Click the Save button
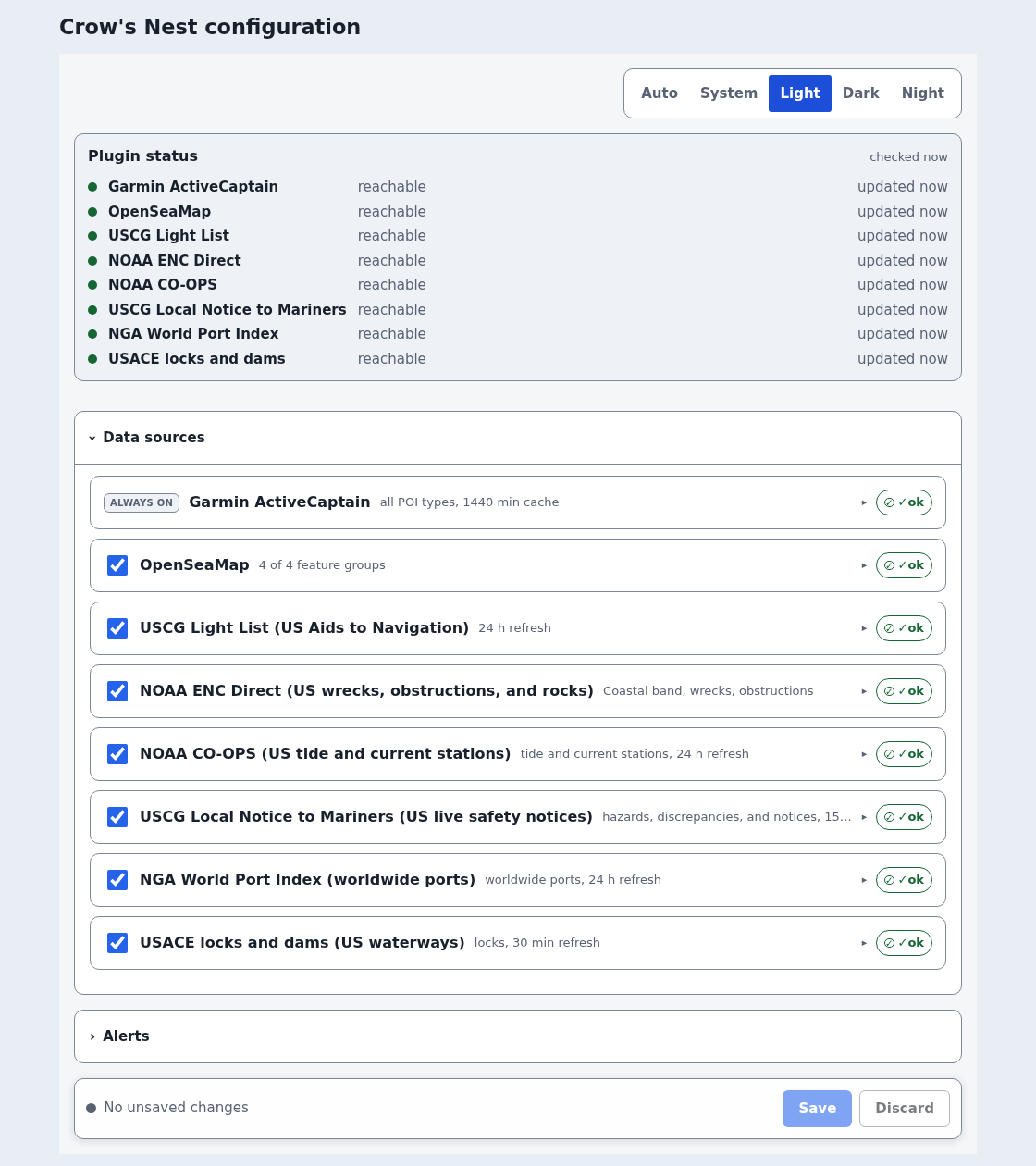Screen dimensions: 1036x1166 tap(817, 1109)
